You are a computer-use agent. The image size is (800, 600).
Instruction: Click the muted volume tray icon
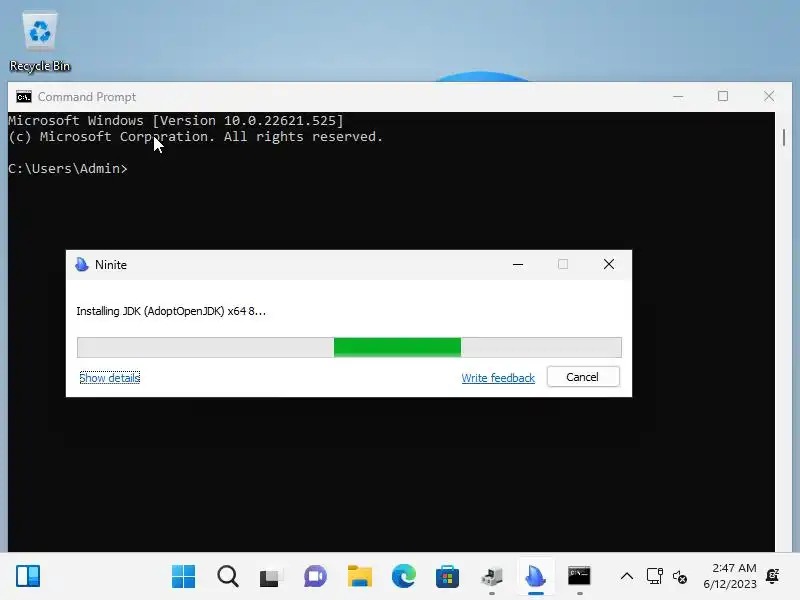[680, 577]
